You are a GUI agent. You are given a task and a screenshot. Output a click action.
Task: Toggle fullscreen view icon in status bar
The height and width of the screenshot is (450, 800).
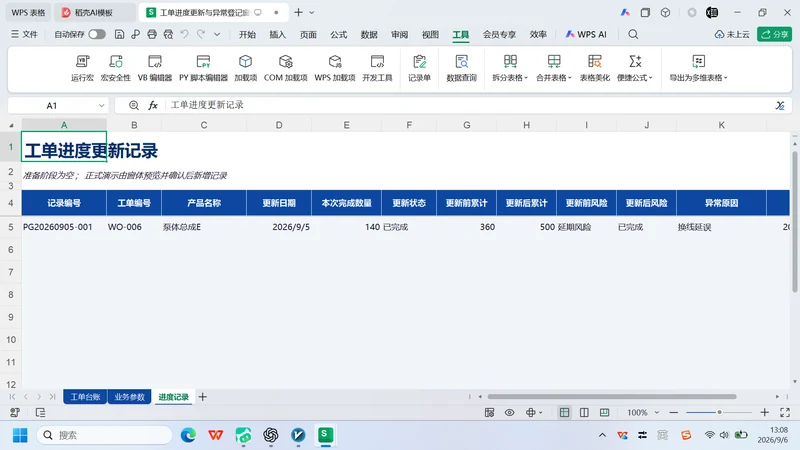(x=785, y=412)
